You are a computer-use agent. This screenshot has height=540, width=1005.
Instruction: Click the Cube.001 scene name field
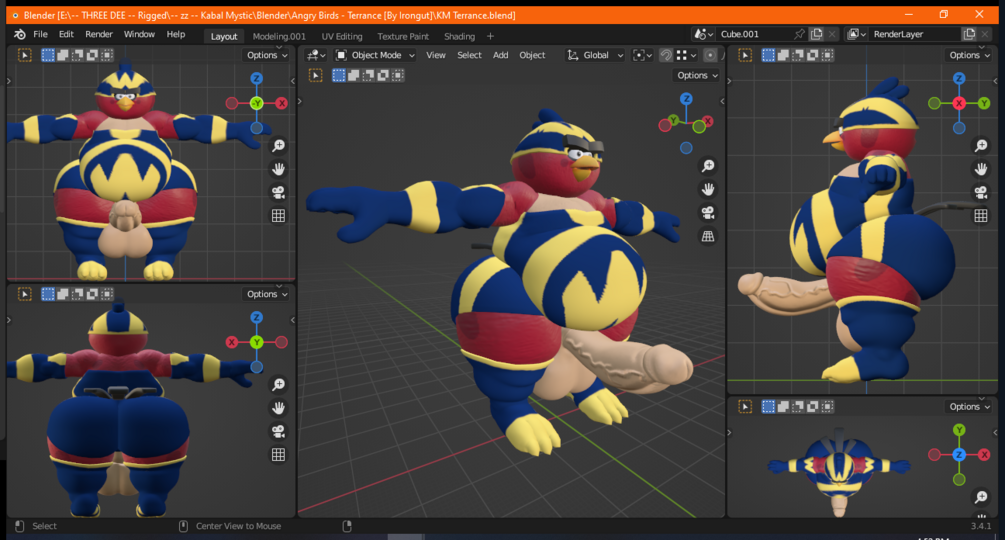(x=754, y=34)
